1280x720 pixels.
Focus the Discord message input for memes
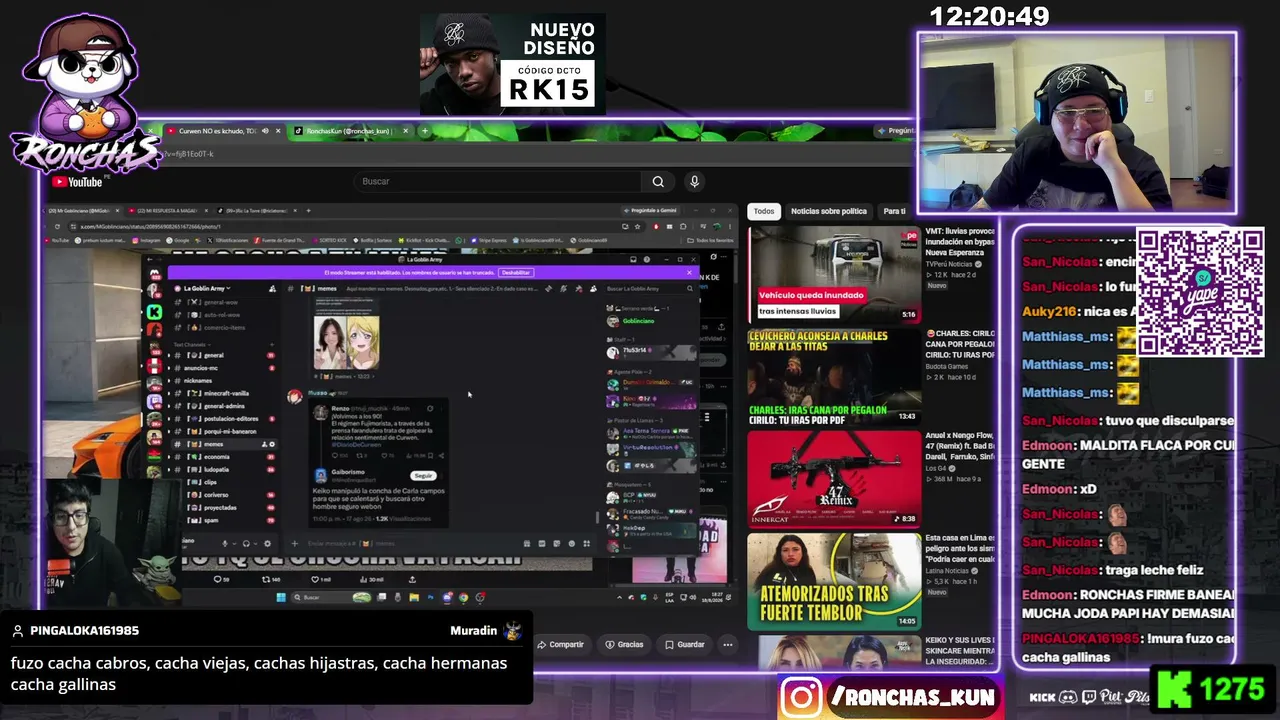(x=410, y=544)
